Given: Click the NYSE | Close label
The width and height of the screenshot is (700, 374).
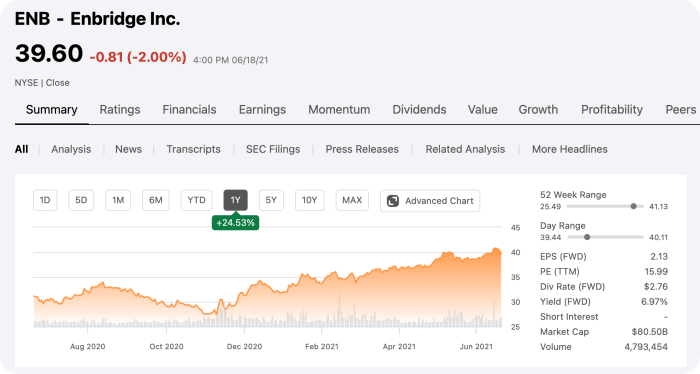Looking at the screenshot, I should (42, 83).
